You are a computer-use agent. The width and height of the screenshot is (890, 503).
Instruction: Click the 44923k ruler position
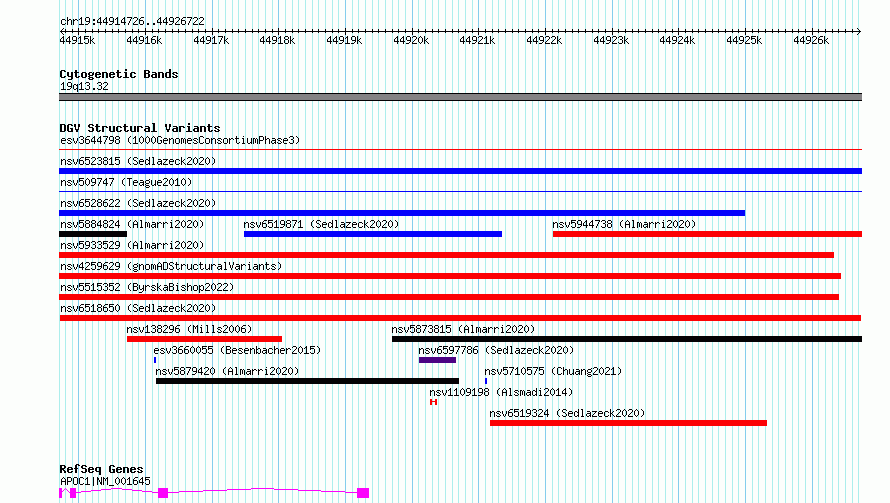(611, 40)
